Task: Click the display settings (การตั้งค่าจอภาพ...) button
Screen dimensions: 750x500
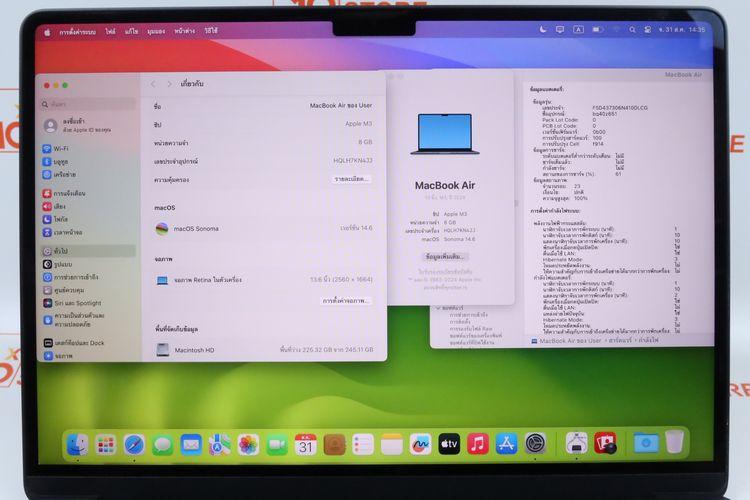Action: click(346, 301)
